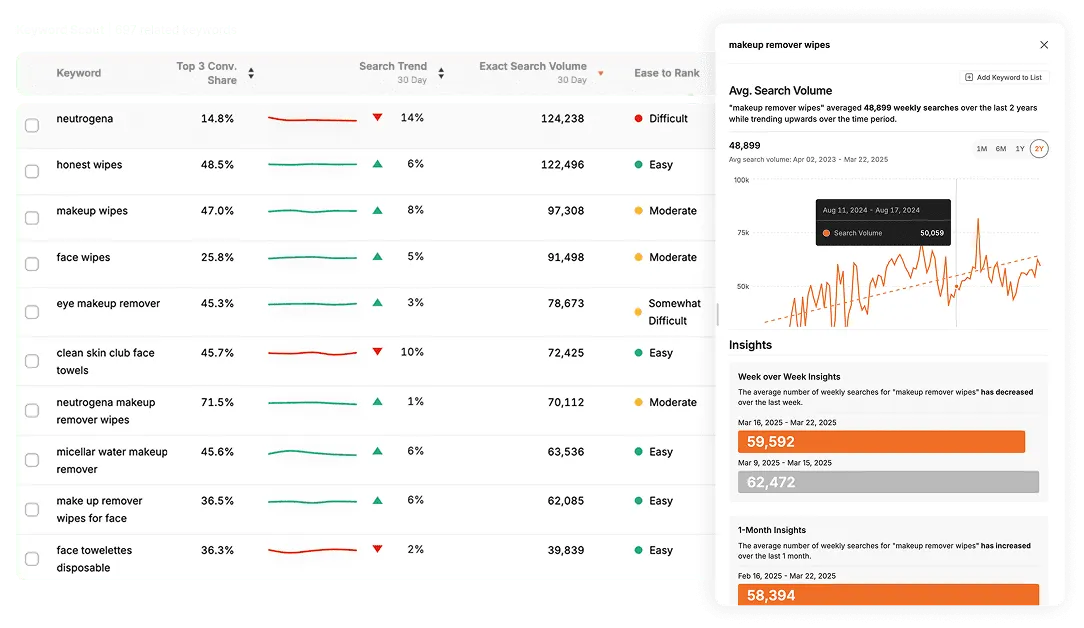Click the Keyword column header
The width and height of the screenshot is (1084, 628).
click(79, 73)
